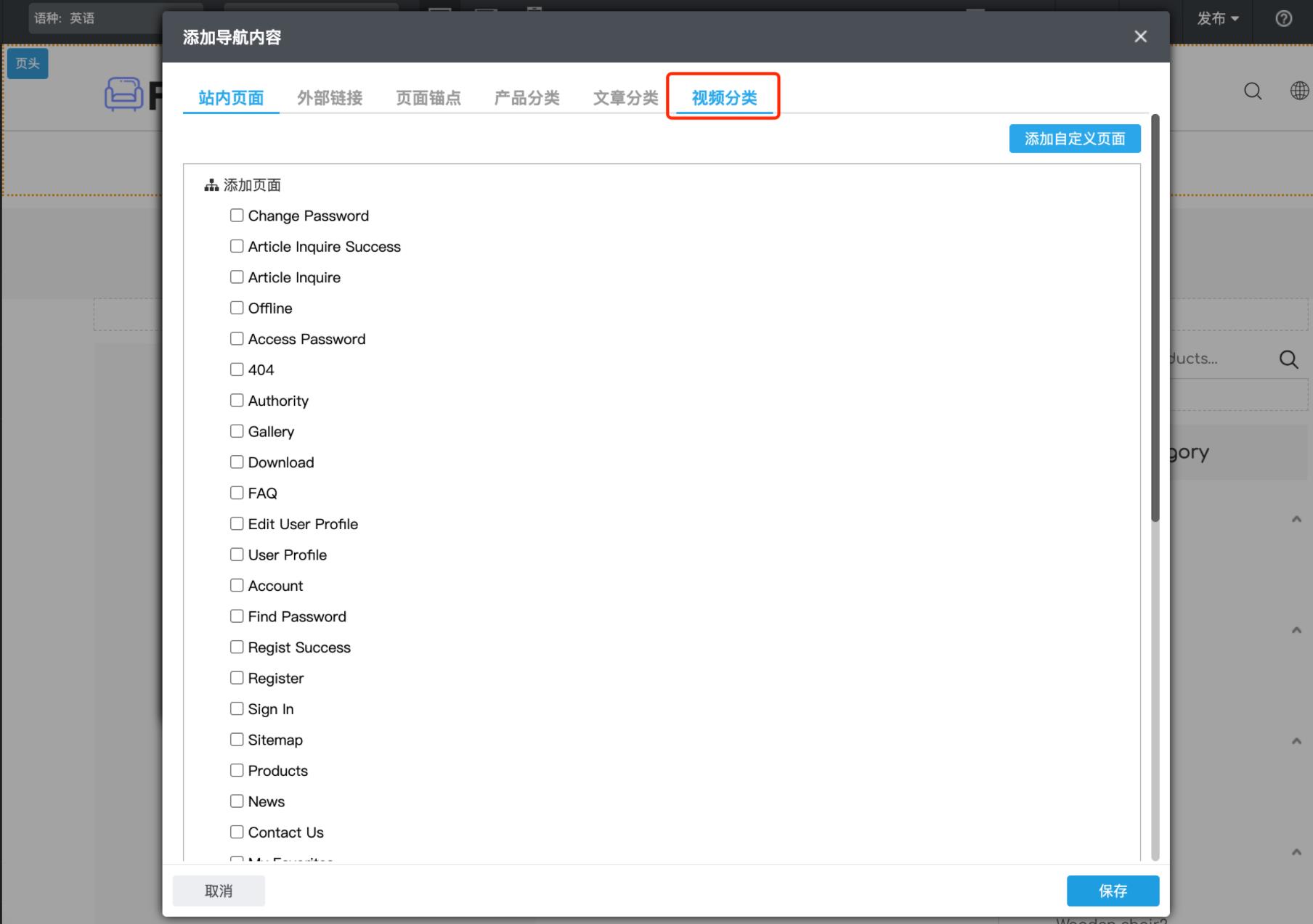Check the Change Password checkbox
Viewport: 1313px width, 924px height.
point(236,215)
